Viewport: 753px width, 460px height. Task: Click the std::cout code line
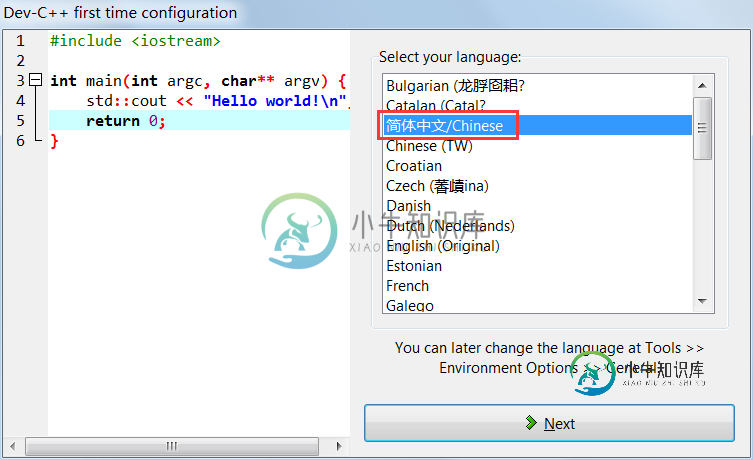(218, 101)
